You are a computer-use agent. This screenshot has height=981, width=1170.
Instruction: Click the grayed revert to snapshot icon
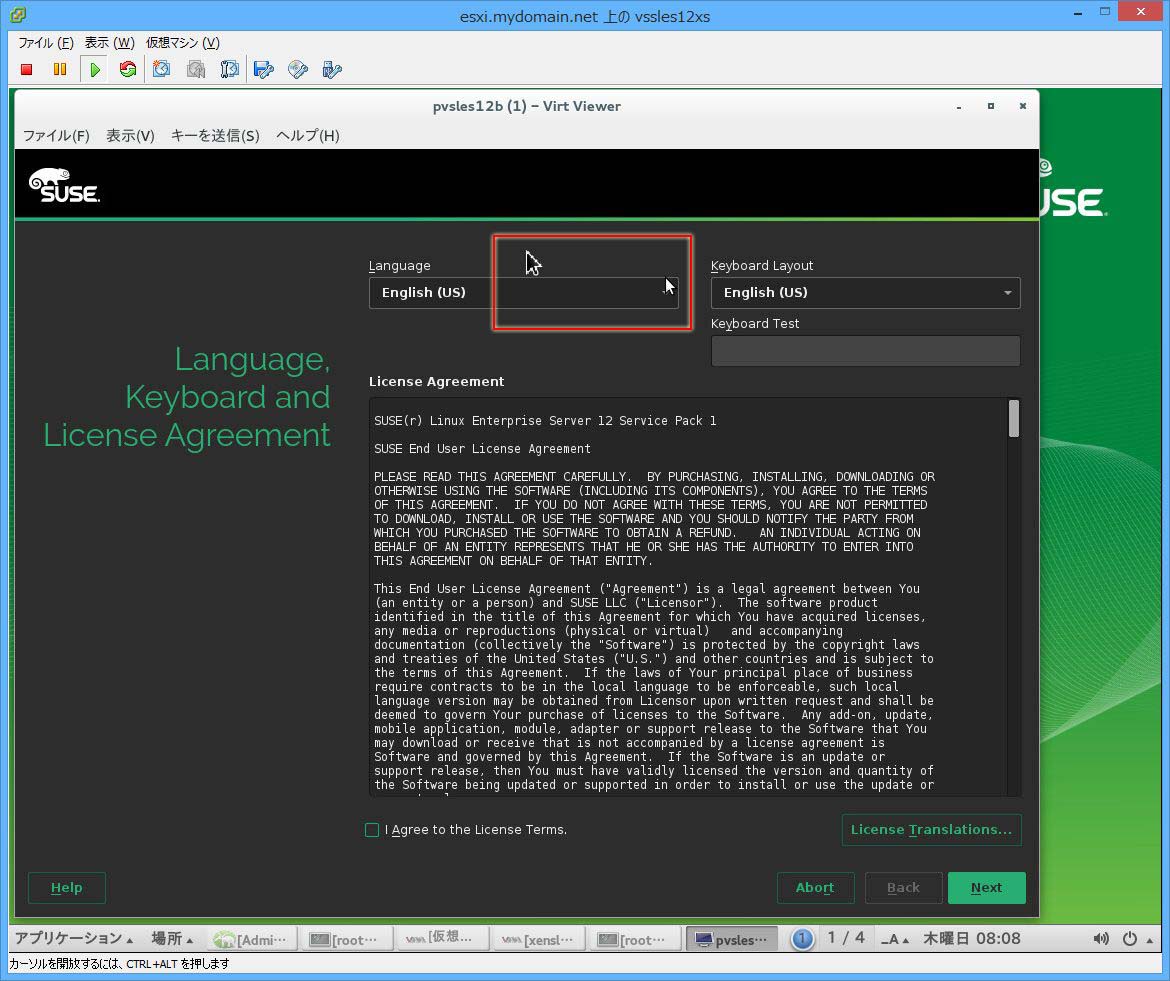195,69
